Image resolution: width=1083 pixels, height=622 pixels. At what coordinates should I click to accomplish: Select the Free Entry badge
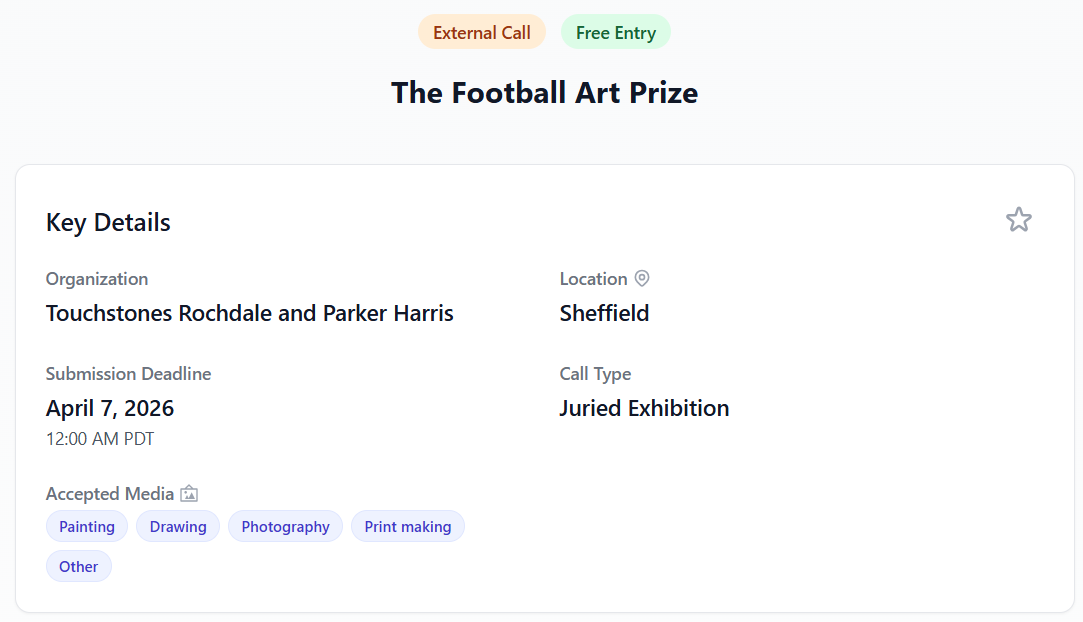pyautogui.click(x=615, y=31)
